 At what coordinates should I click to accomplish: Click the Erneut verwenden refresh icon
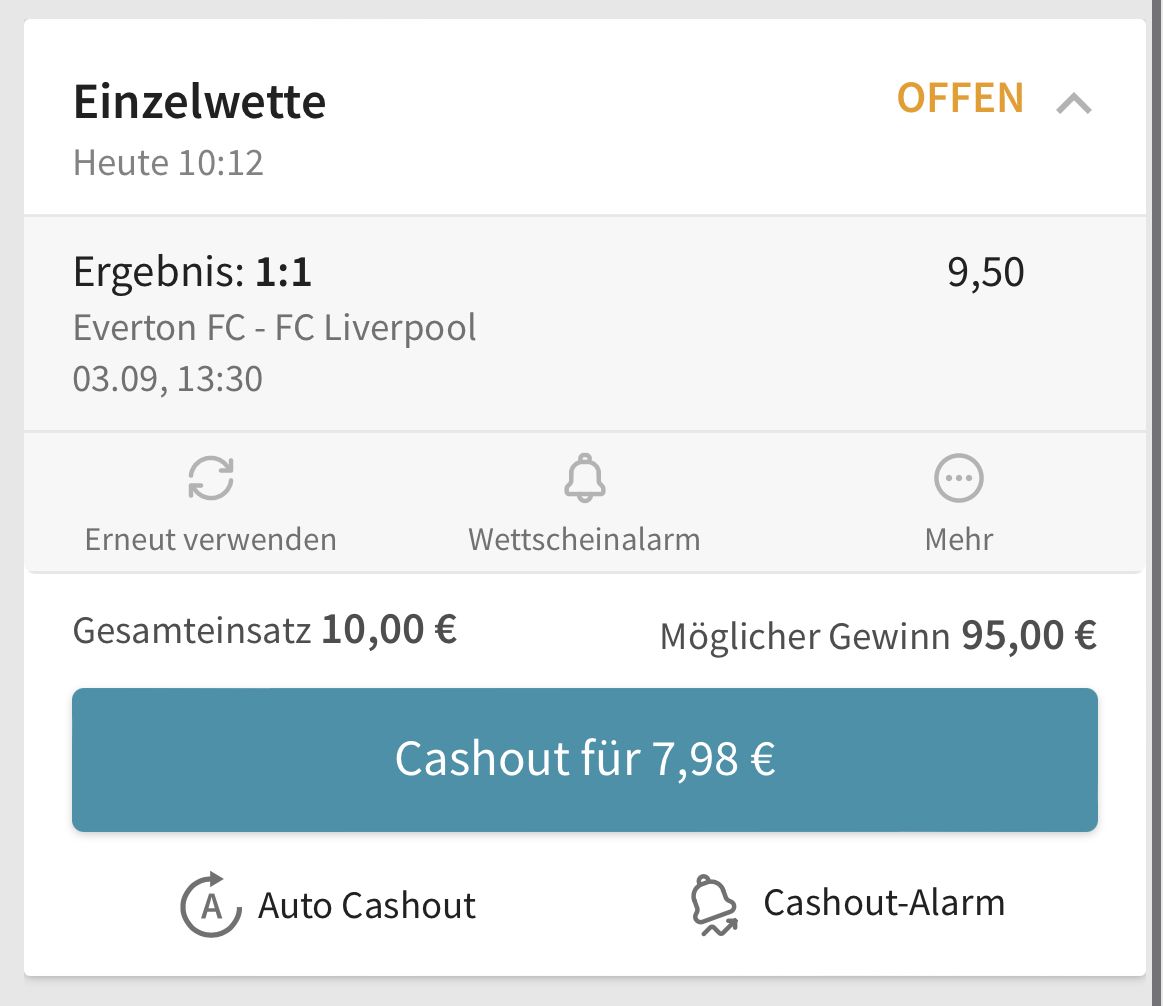(x=211, y=478)
